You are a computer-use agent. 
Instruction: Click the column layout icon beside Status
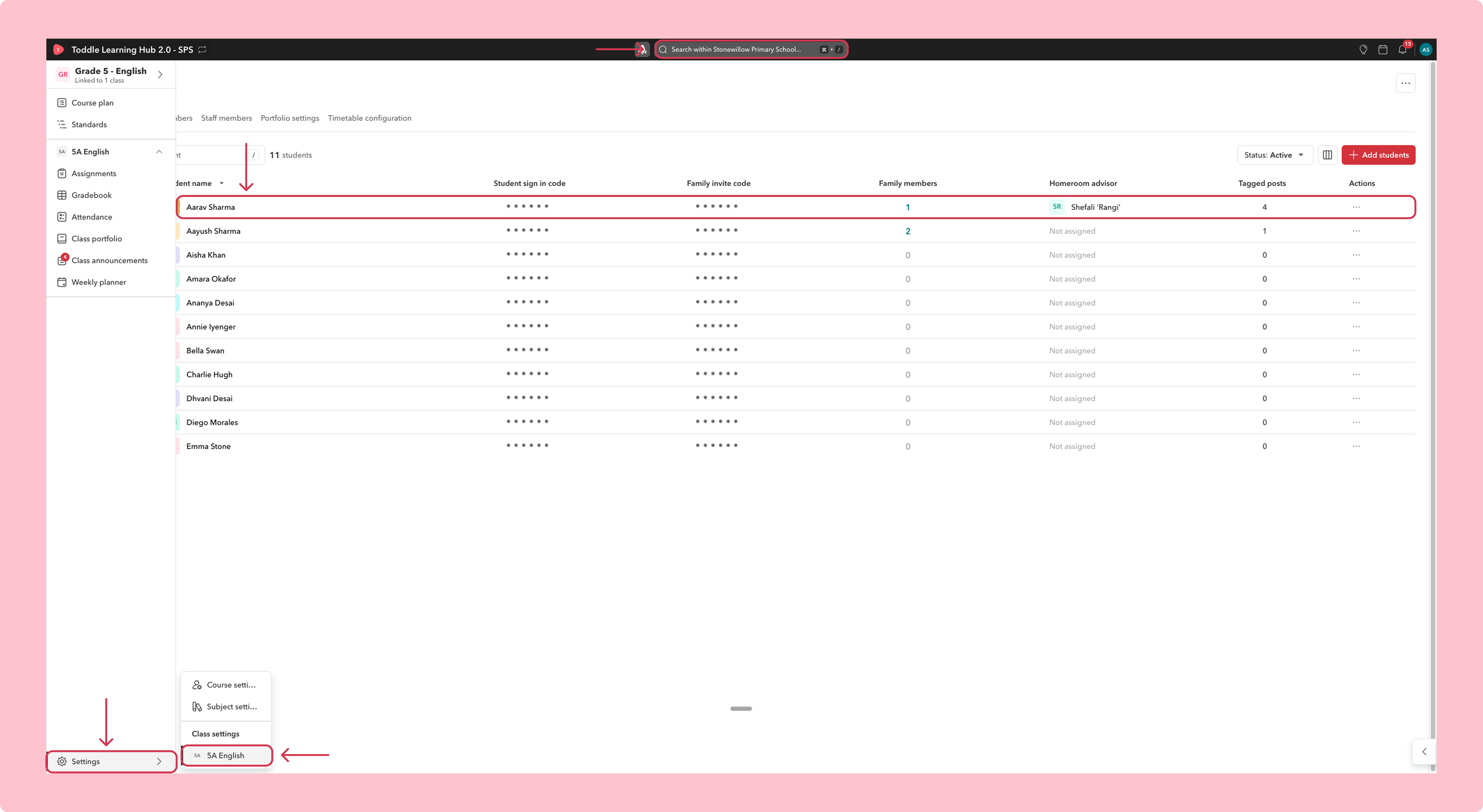(x=1328, y=155)
